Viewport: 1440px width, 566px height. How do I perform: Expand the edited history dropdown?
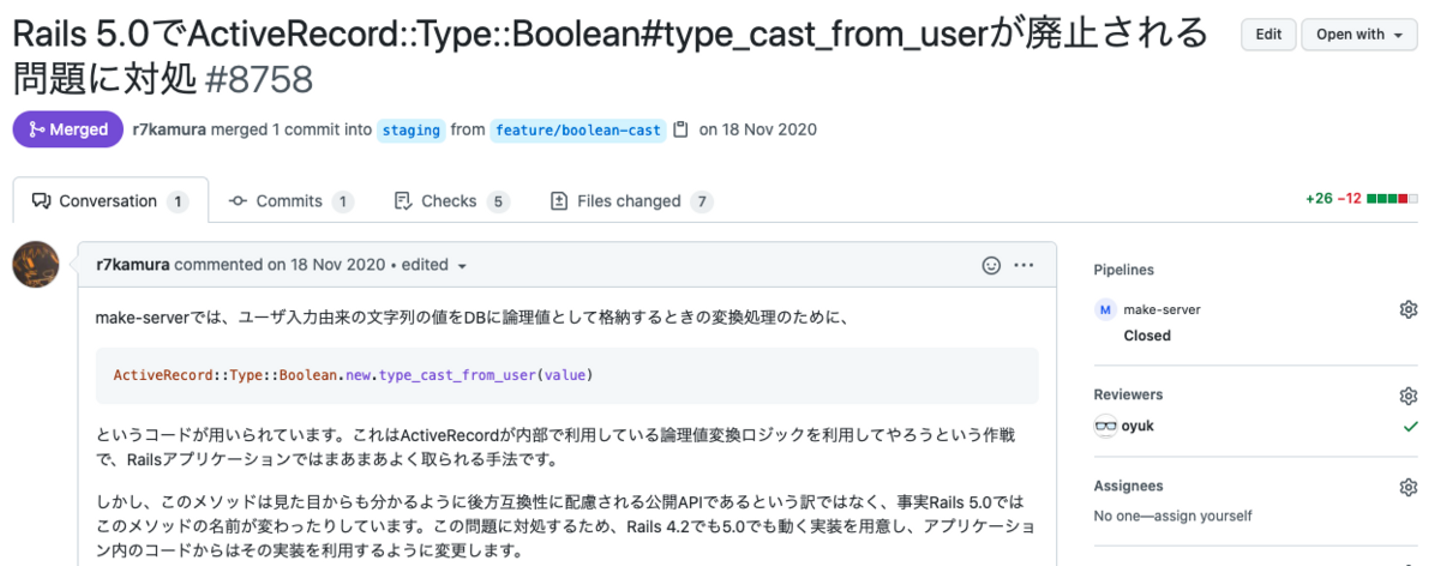tap(462, 266)
